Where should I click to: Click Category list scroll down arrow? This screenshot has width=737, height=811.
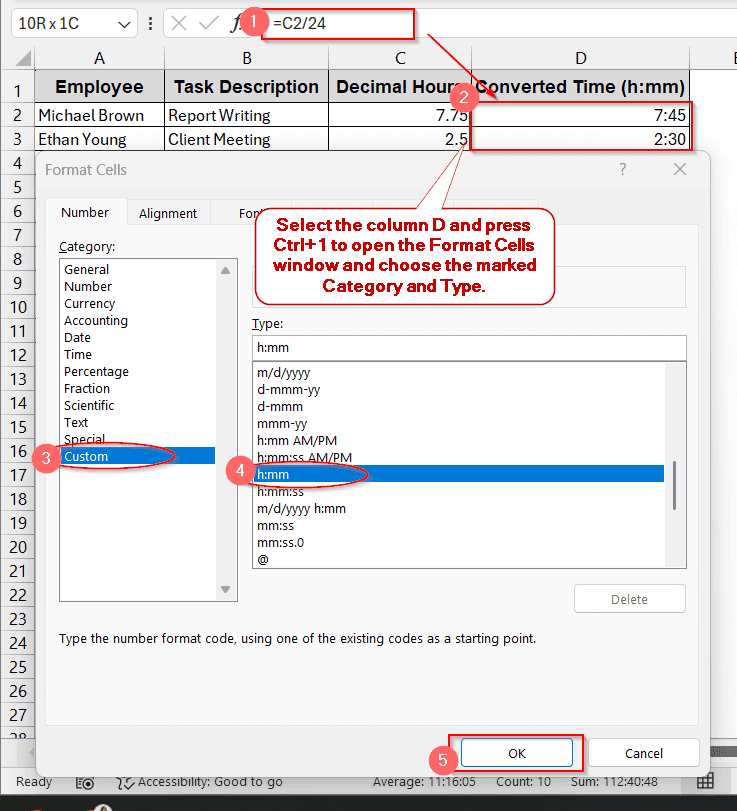point(225,589)
